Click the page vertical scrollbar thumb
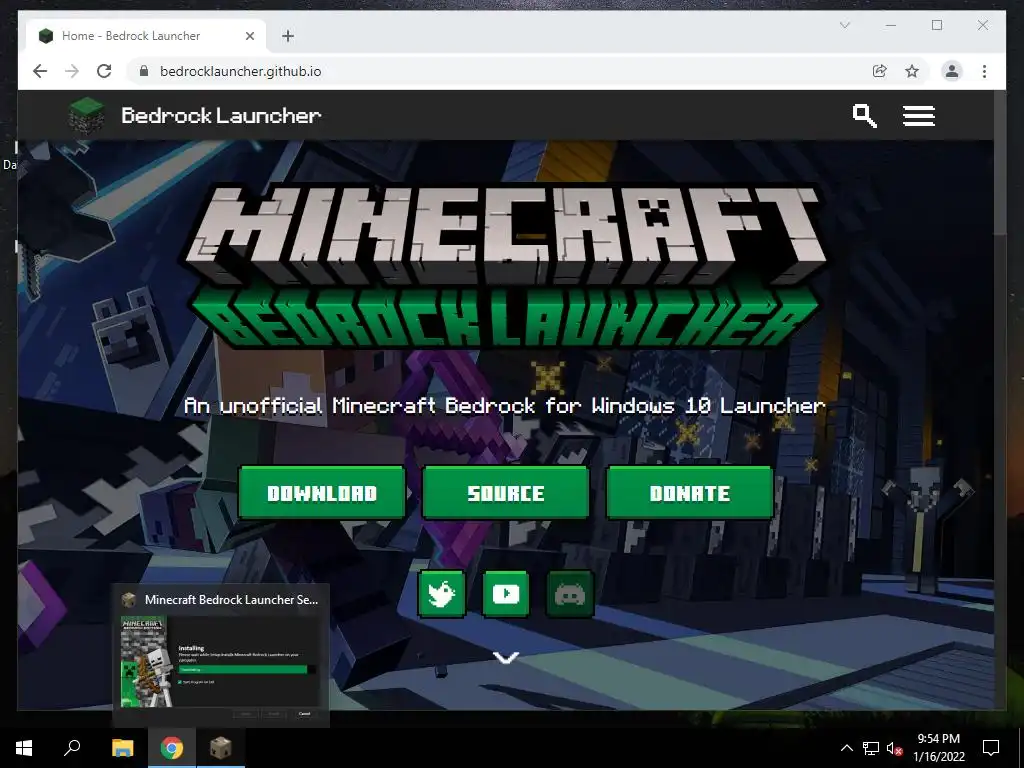 tap(1000, 163)
